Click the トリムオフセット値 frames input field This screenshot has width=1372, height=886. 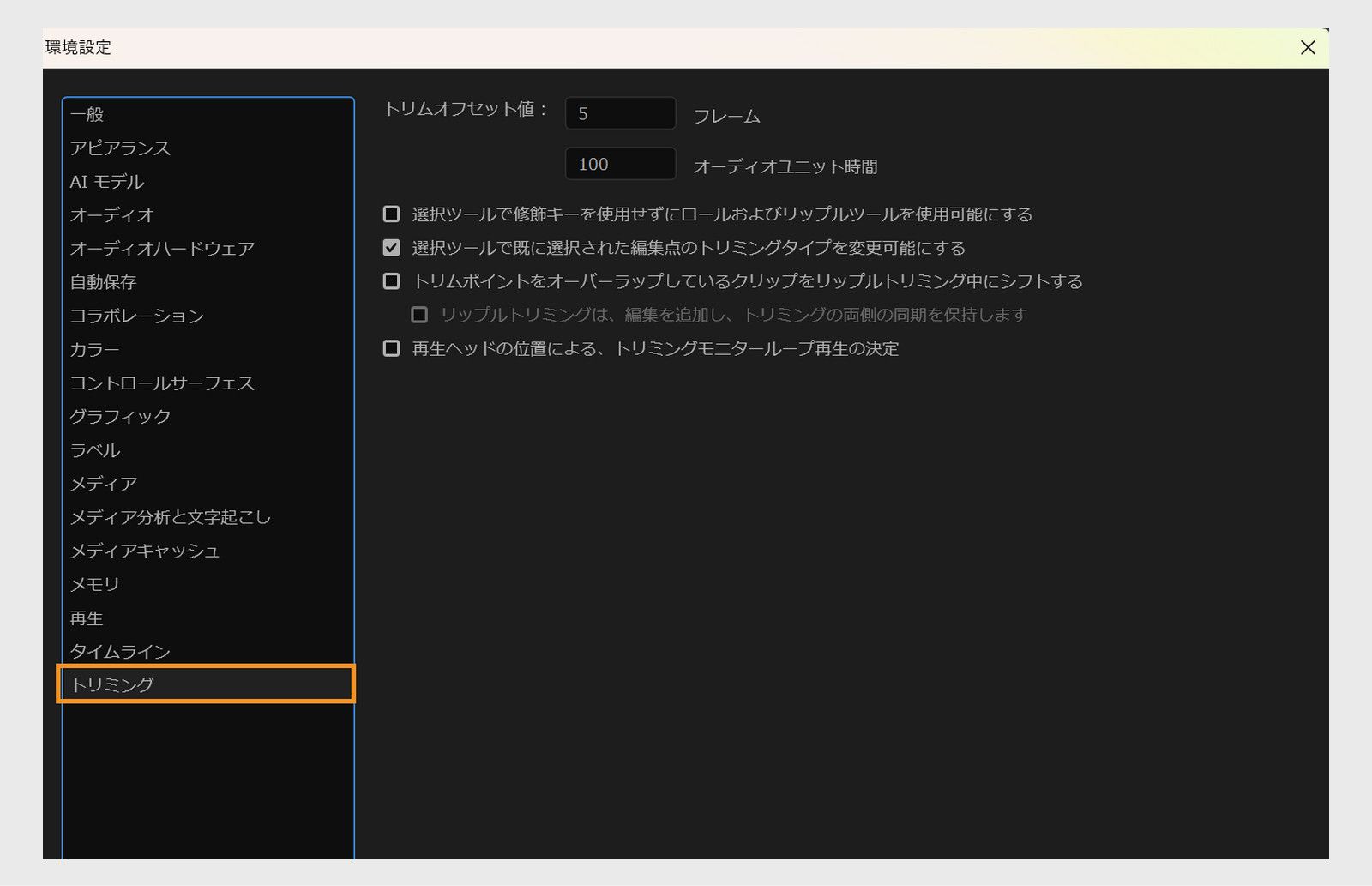point(620,112)
